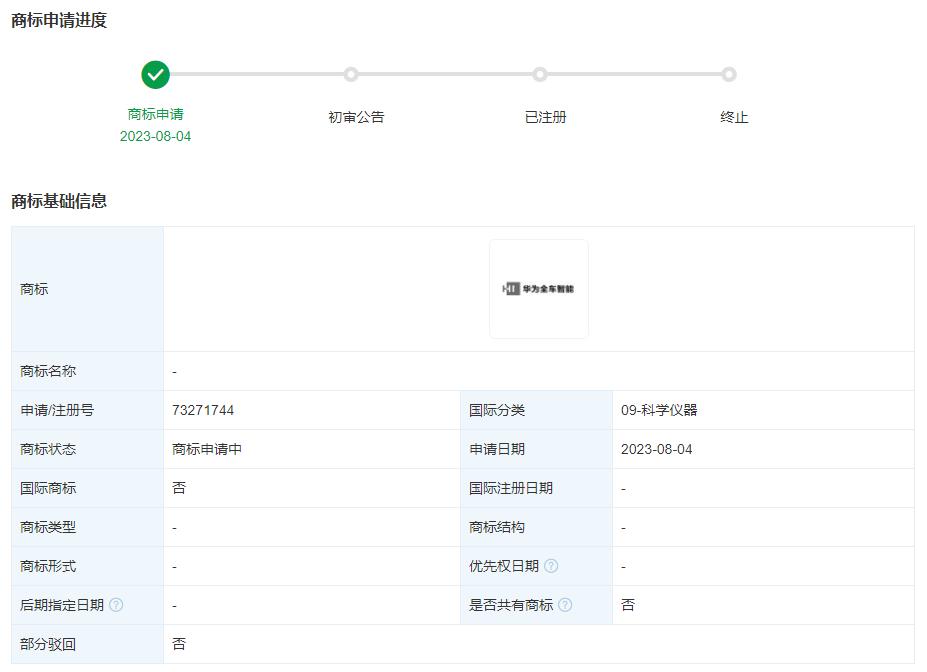Open help icon beside 优先权日期

(x=551, y=566)
